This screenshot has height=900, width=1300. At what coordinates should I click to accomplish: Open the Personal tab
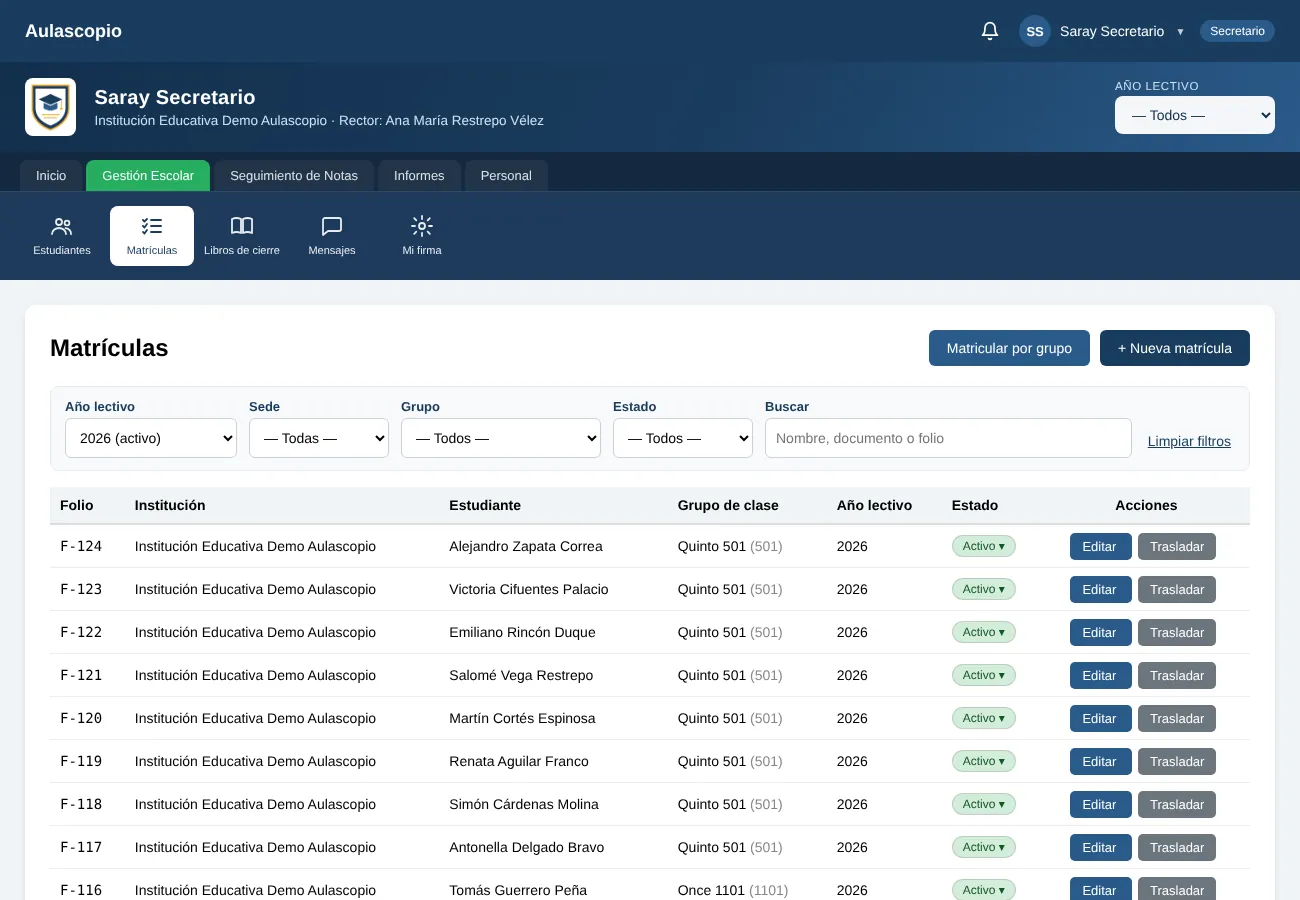(x=506, y=175)
